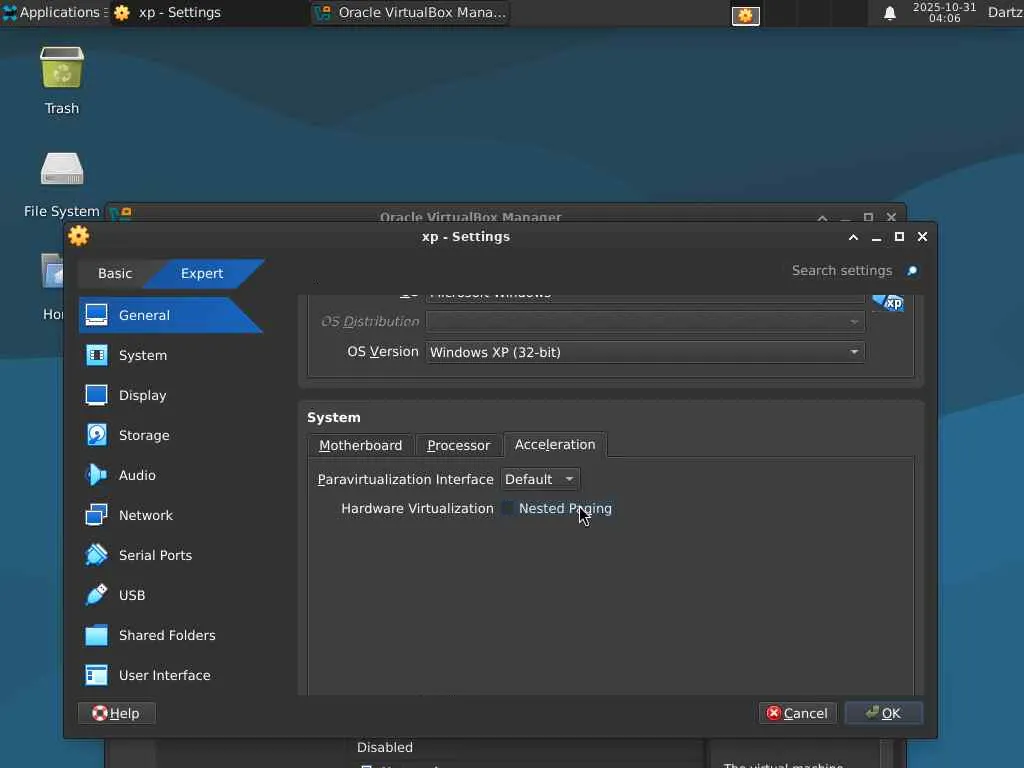Click the Cancel button
This screenshot has height=768, width=1024.
pos(797,713)
